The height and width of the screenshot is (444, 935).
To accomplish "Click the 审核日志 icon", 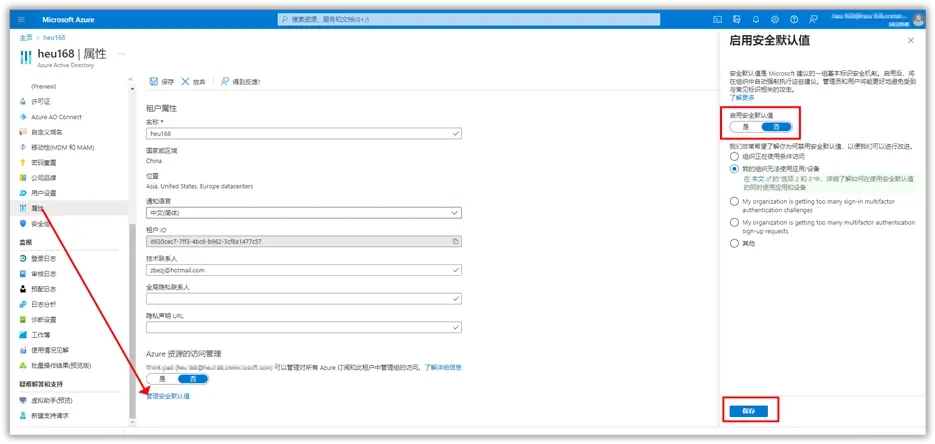I will 23,274.
